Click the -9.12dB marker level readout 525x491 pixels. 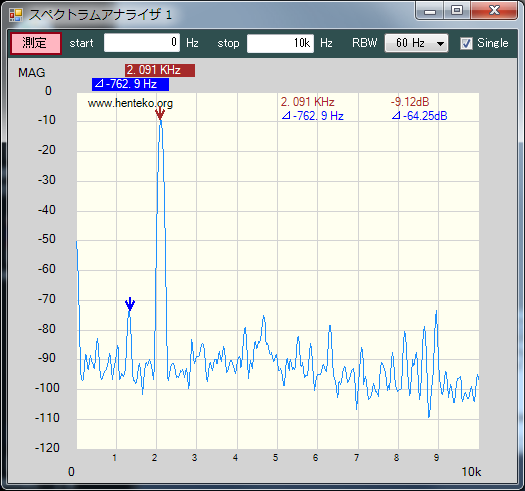(410, 102)
